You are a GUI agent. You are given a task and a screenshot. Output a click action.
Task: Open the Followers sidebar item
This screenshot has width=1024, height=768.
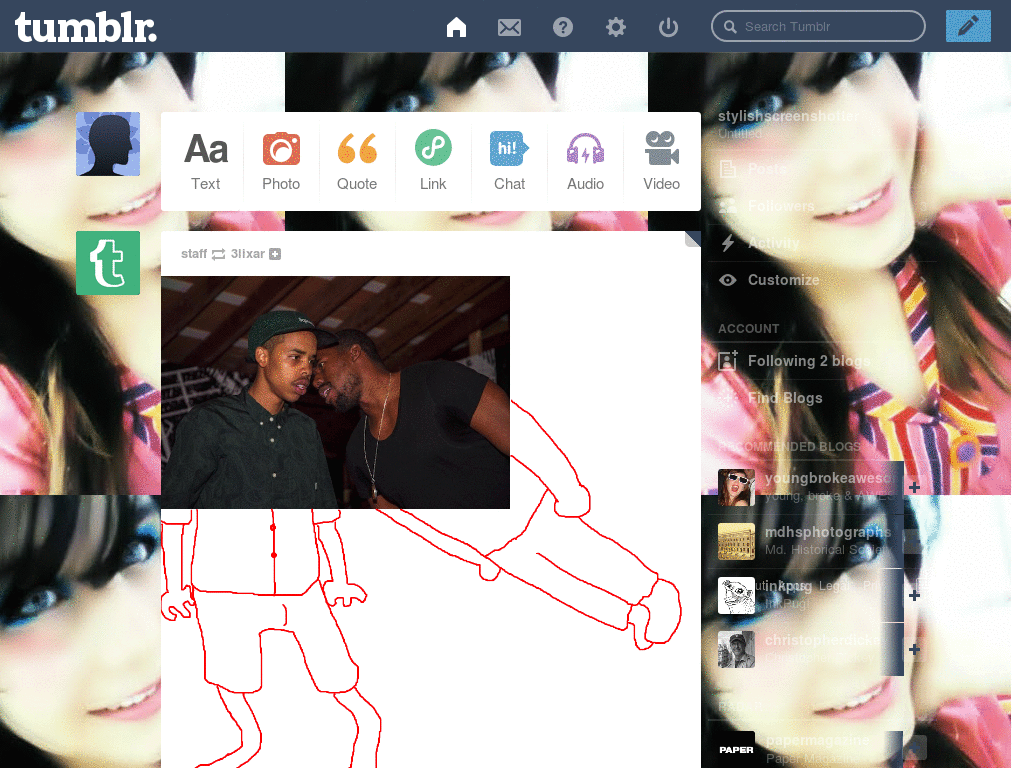click(x=822, y=206)
